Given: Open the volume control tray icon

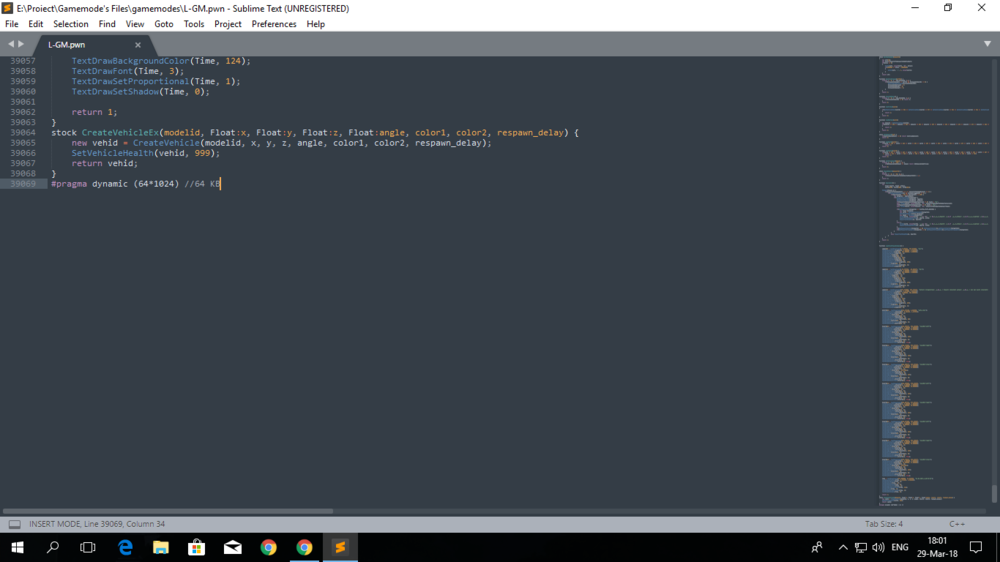Looking at the screenshot, I should [x=878, y=547].
